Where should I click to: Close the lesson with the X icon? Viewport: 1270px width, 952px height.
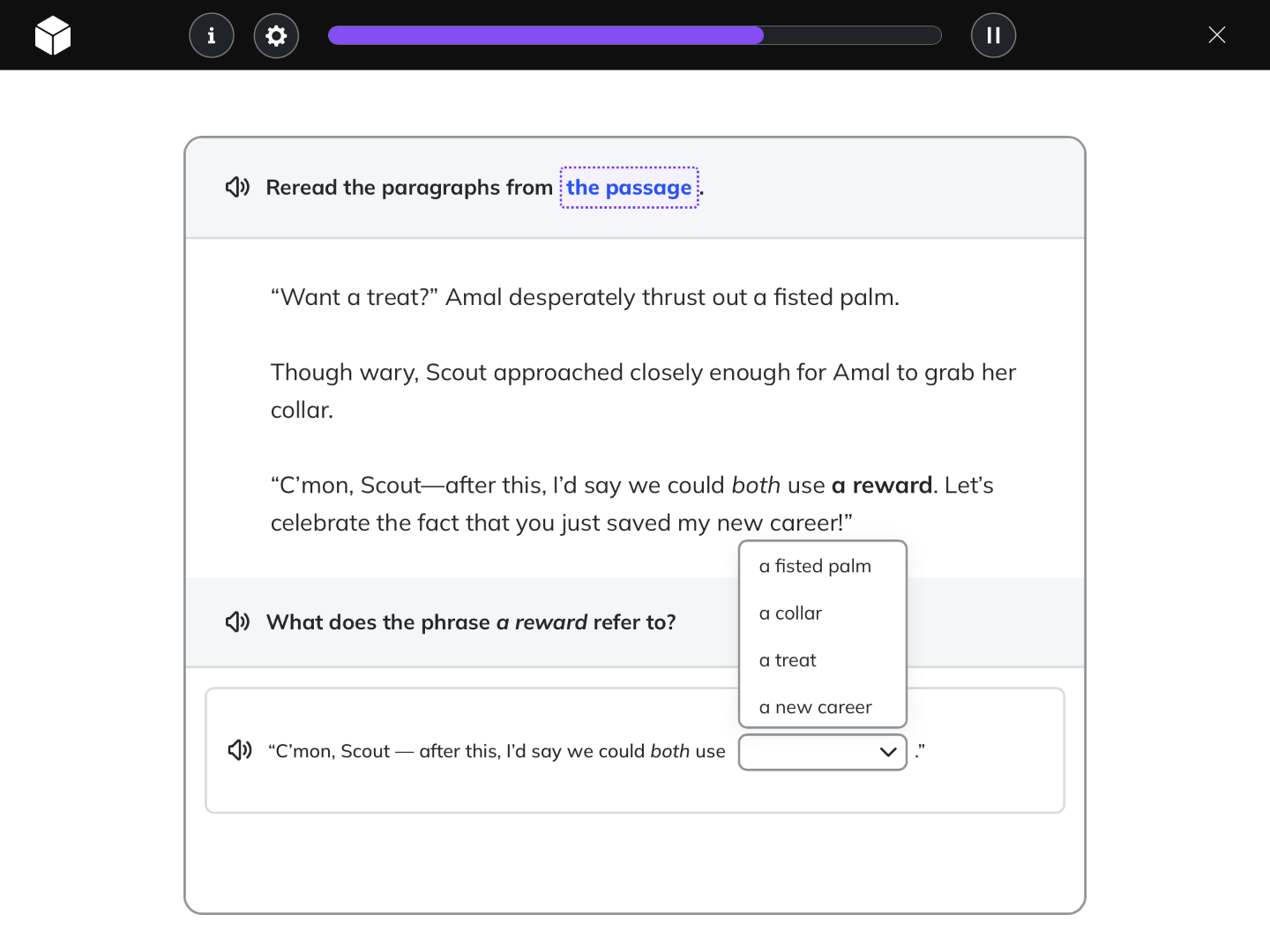tap(1217, 35)
